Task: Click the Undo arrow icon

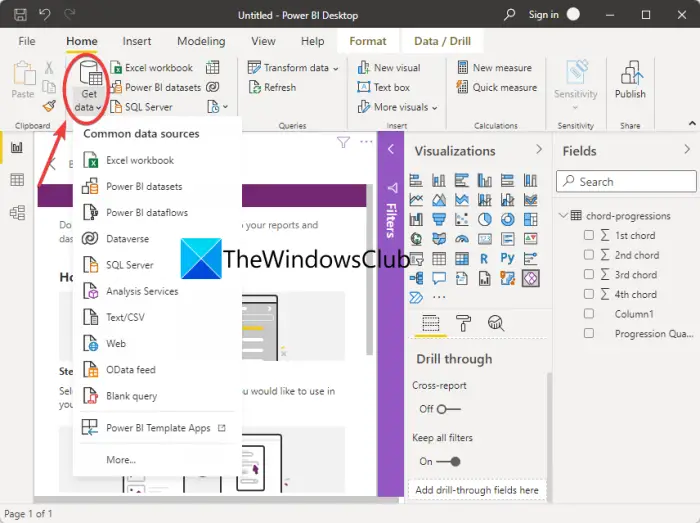Action: pyautogui.click(x=45, y=15)
